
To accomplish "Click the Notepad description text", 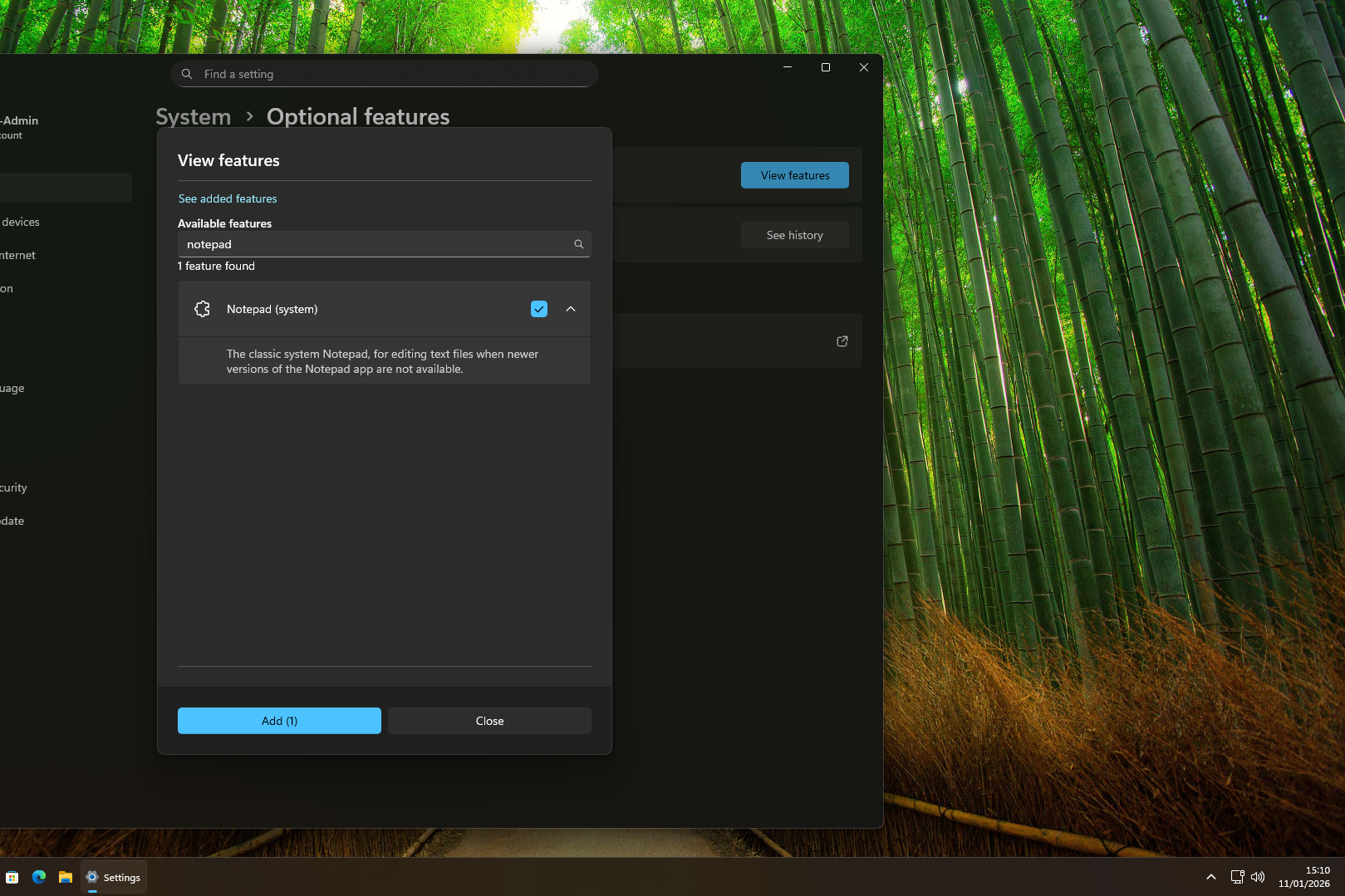I will [x=382, y=361].
